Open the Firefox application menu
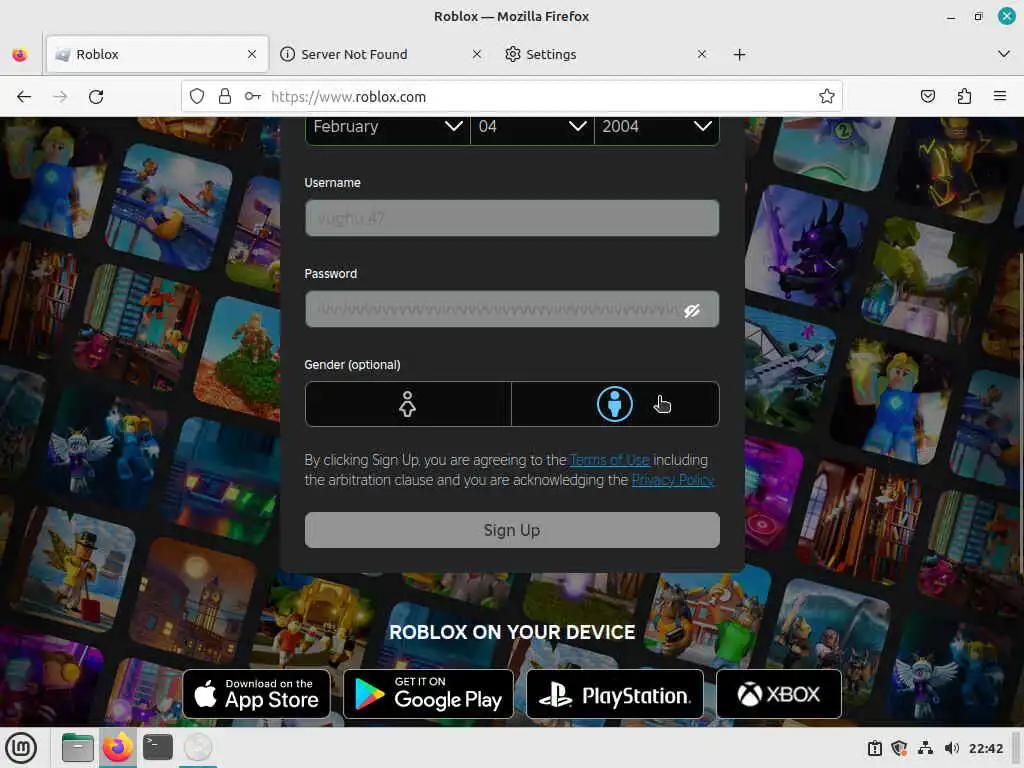This screenshot has width=1024, height=768. coord(1000,97)
